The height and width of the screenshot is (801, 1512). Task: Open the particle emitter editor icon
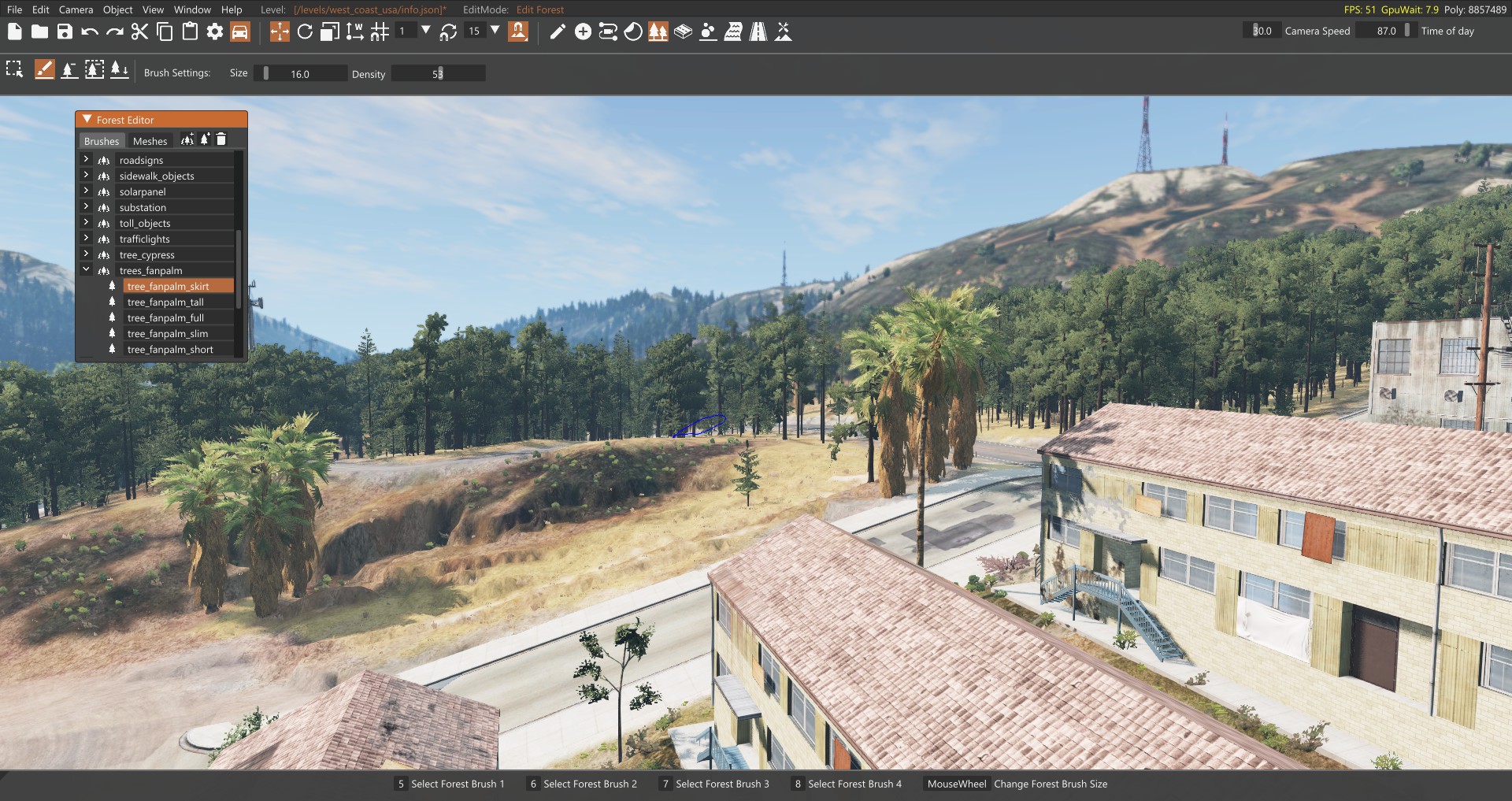coord(708,32)
